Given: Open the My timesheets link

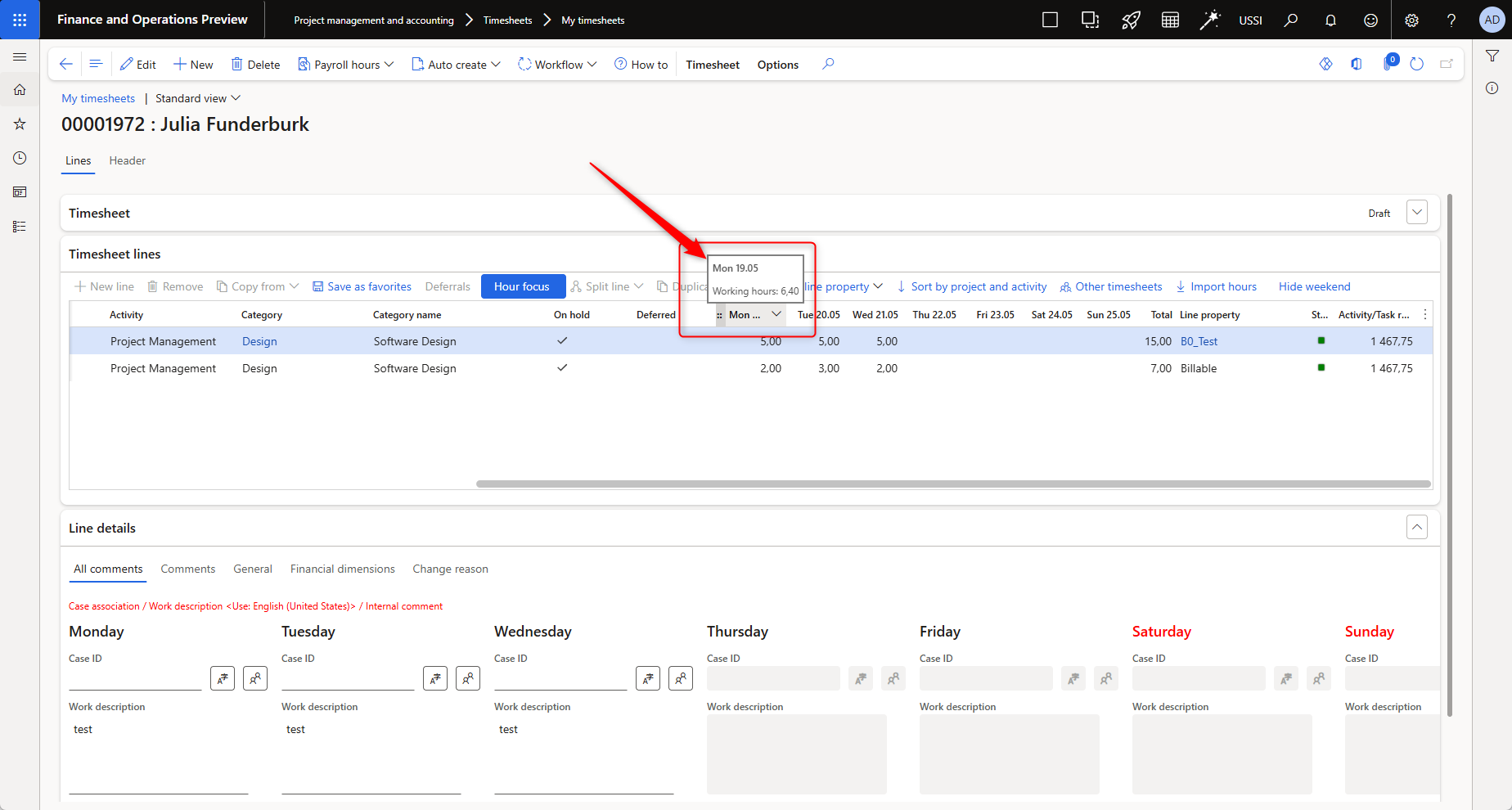Looking at the screenshot, I should (x=98, y=98).
